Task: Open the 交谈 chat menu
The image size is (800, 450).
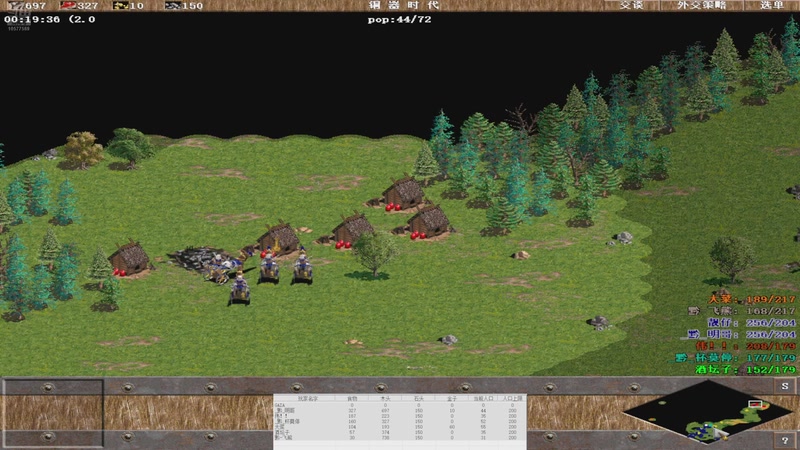Action: [632, 5]
